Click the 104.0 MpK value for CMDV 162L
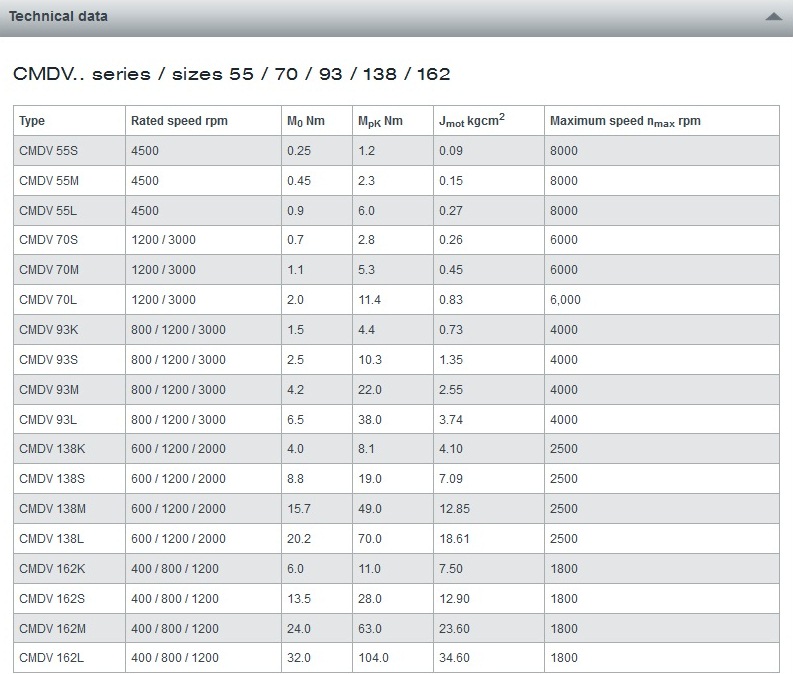Viewport: 793px width, 674px height. point(373,657)
